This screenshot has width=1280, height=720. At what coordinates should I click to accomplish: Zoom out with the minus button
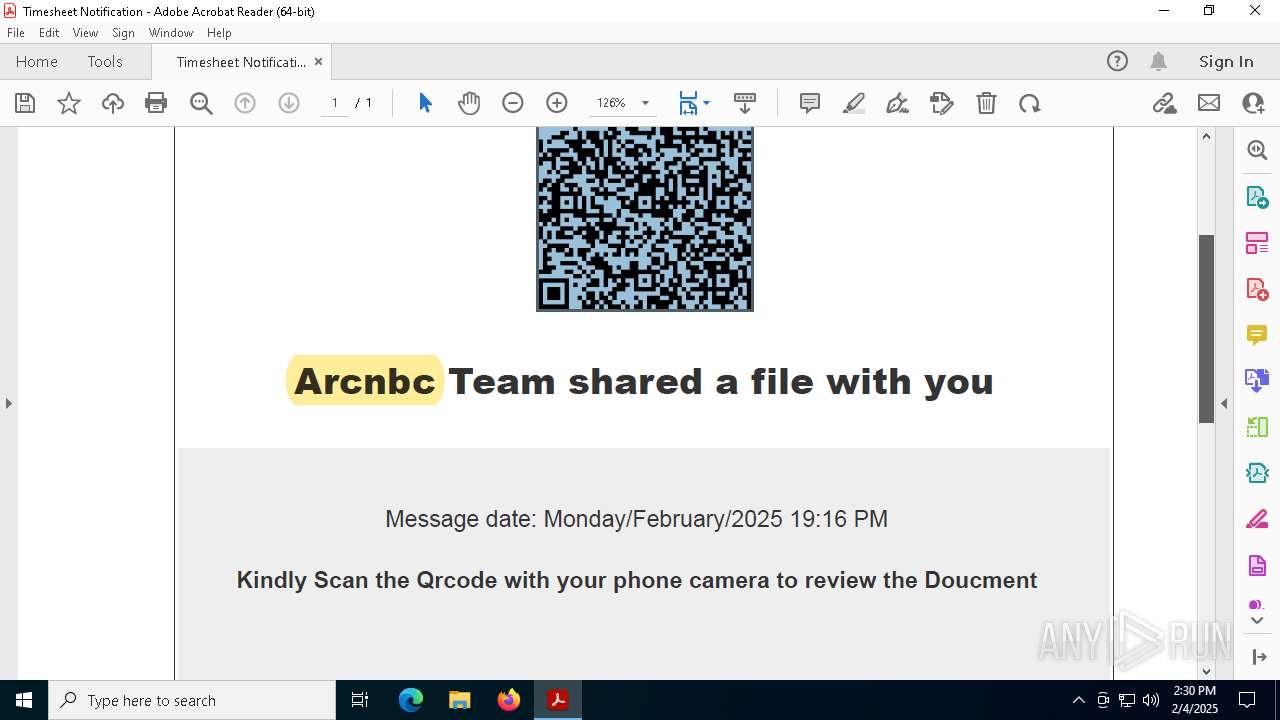513,103
